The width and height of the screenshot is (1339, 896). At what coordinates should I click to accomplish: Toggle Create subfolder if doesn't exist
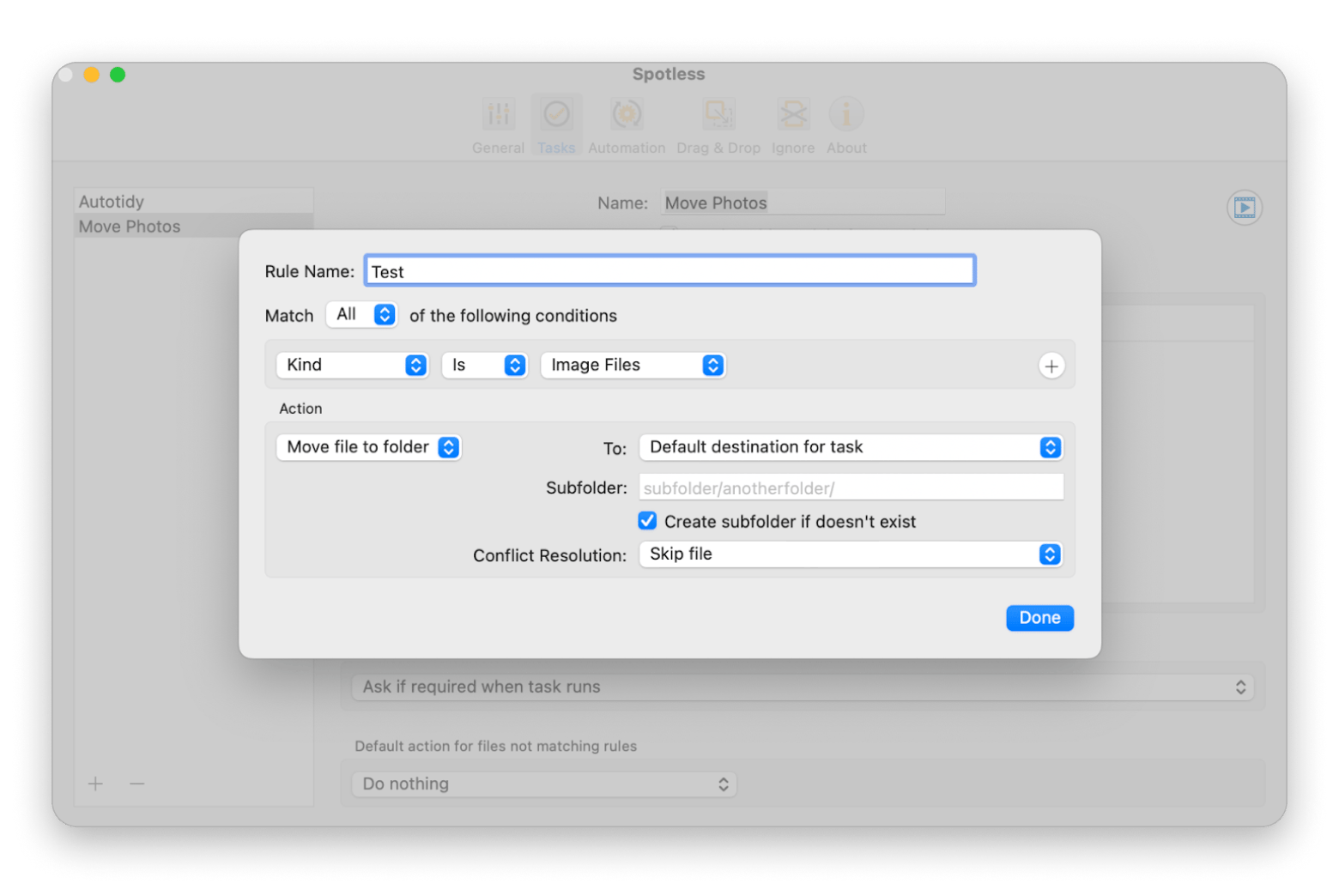pos(647,521)
